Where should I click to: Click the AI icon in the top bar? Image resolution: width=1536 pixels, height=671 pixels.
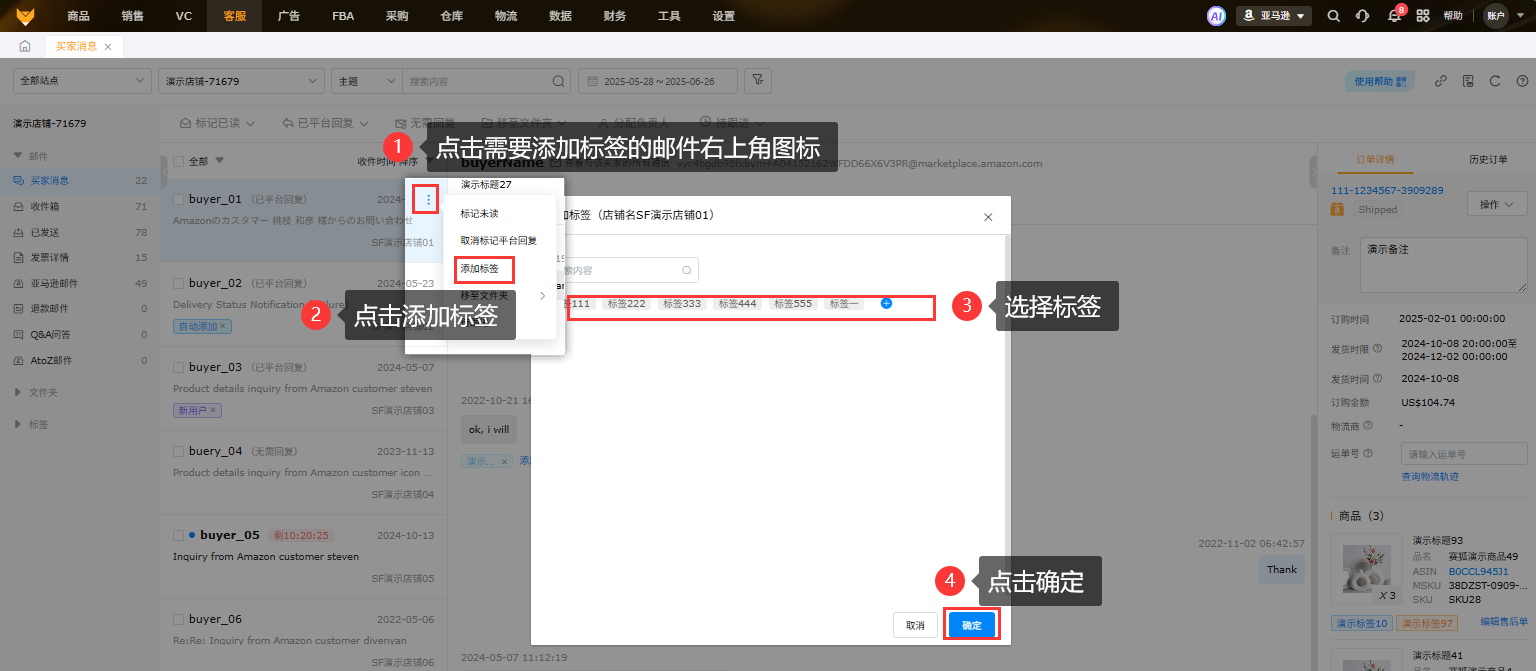1216,15
